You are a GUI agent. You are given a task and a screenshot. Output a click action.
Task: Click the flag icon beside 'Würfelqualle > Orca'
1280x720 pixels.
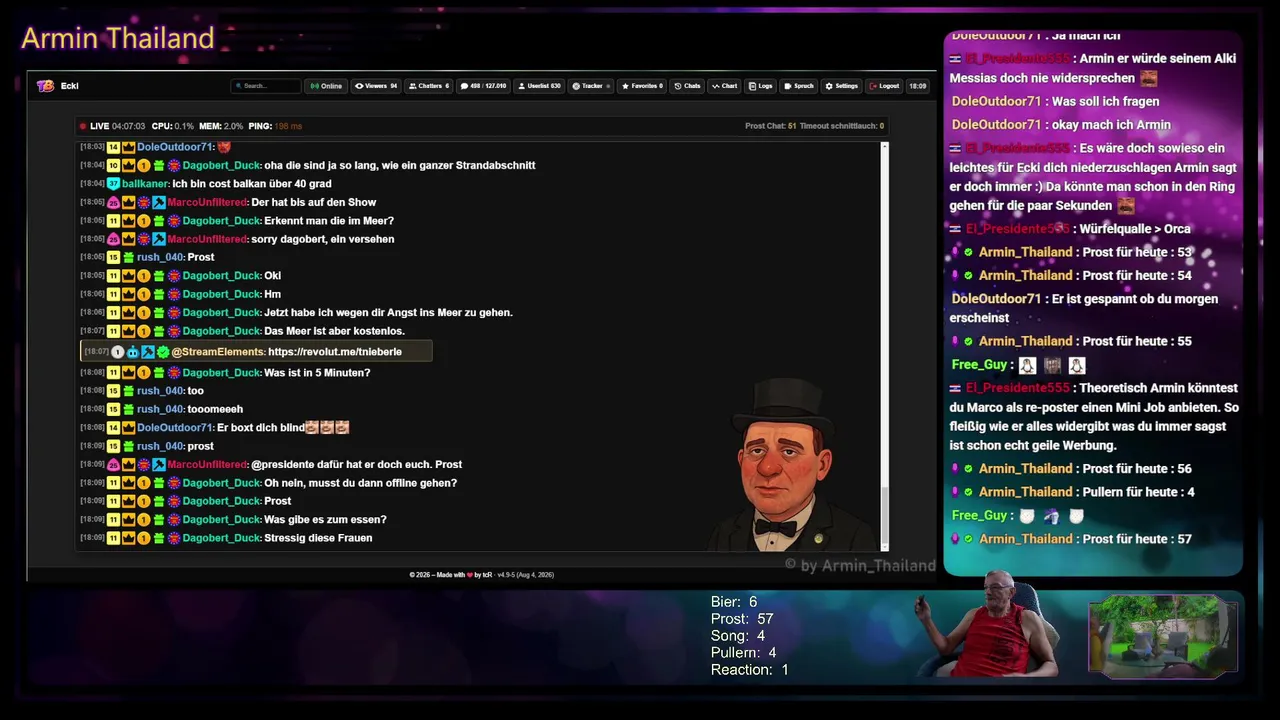(x=955, y=229)
